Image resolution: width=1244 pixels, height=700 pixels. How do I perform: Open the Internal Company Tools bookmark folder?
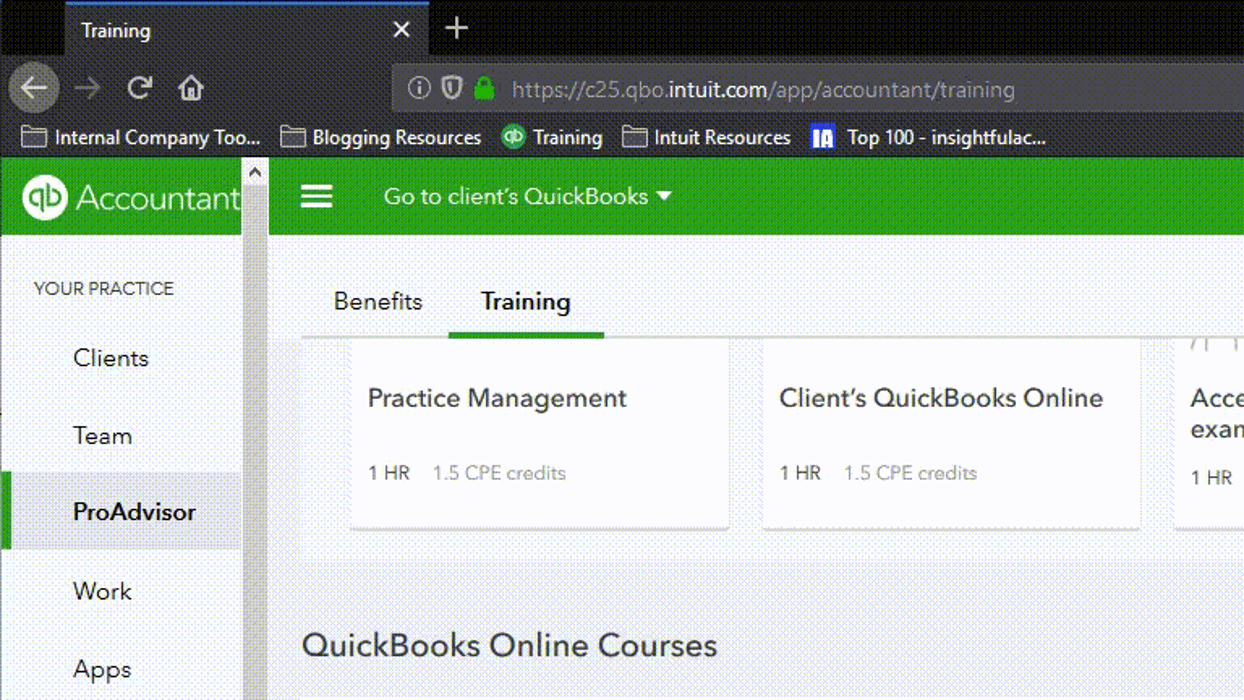[141, 137]
